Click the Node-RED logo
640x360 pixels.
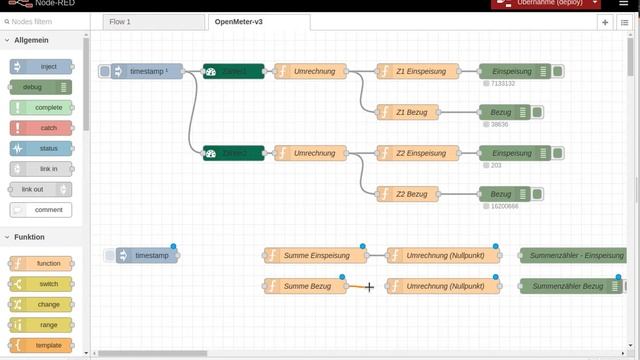pyautogui.click(x=20, y=3)
